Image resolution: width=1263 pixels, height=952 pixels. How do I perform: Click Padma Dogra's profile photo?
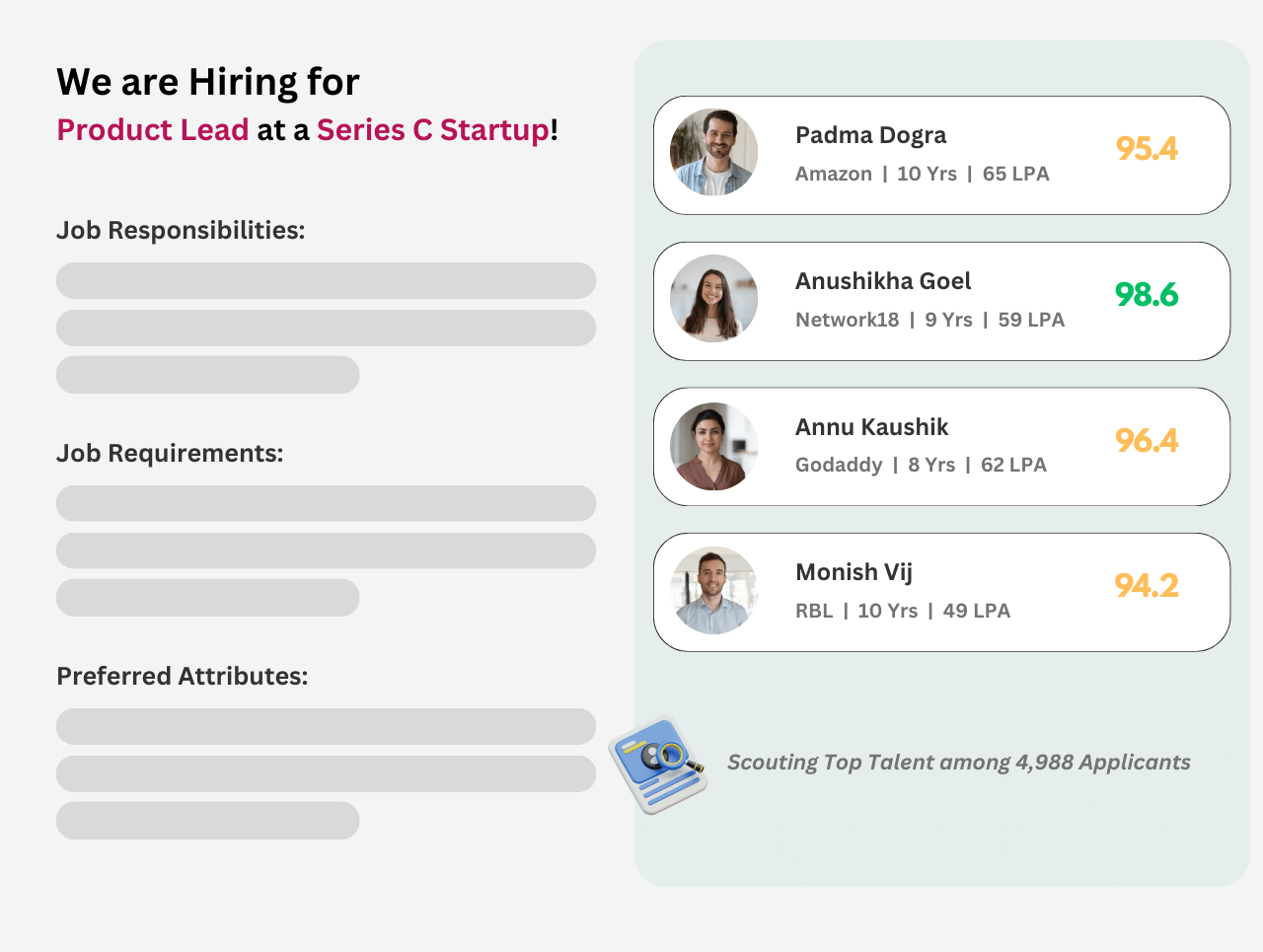pos(713,153)
